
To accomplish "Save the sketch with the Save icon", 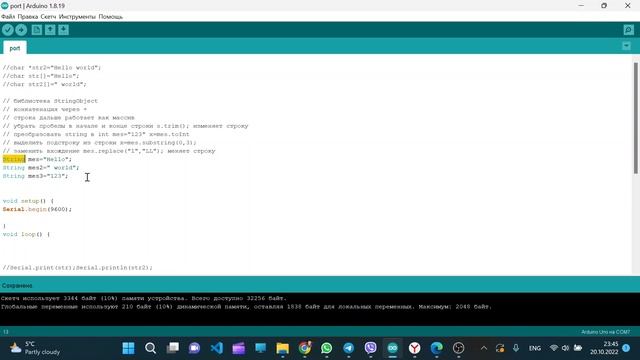I will pyautogui.click(x=63, y=30).
